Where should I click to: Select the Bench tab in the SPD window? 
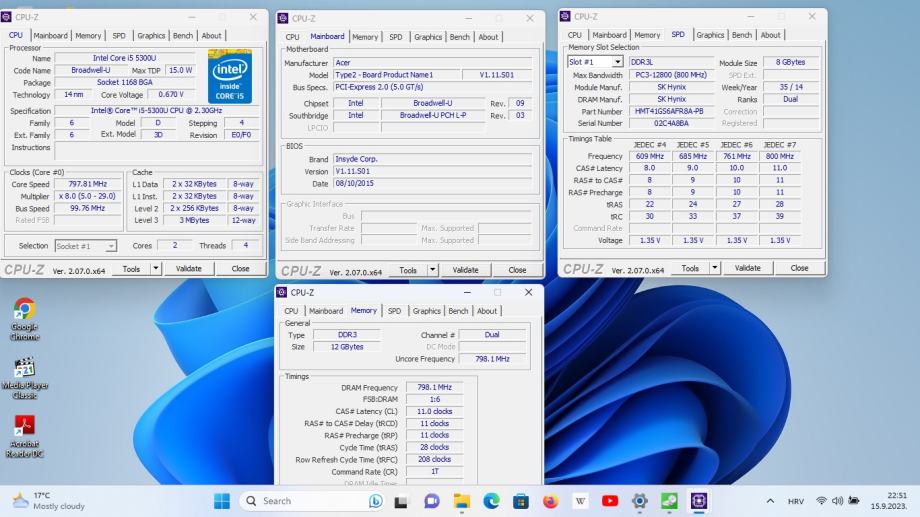tap(742, 35)
